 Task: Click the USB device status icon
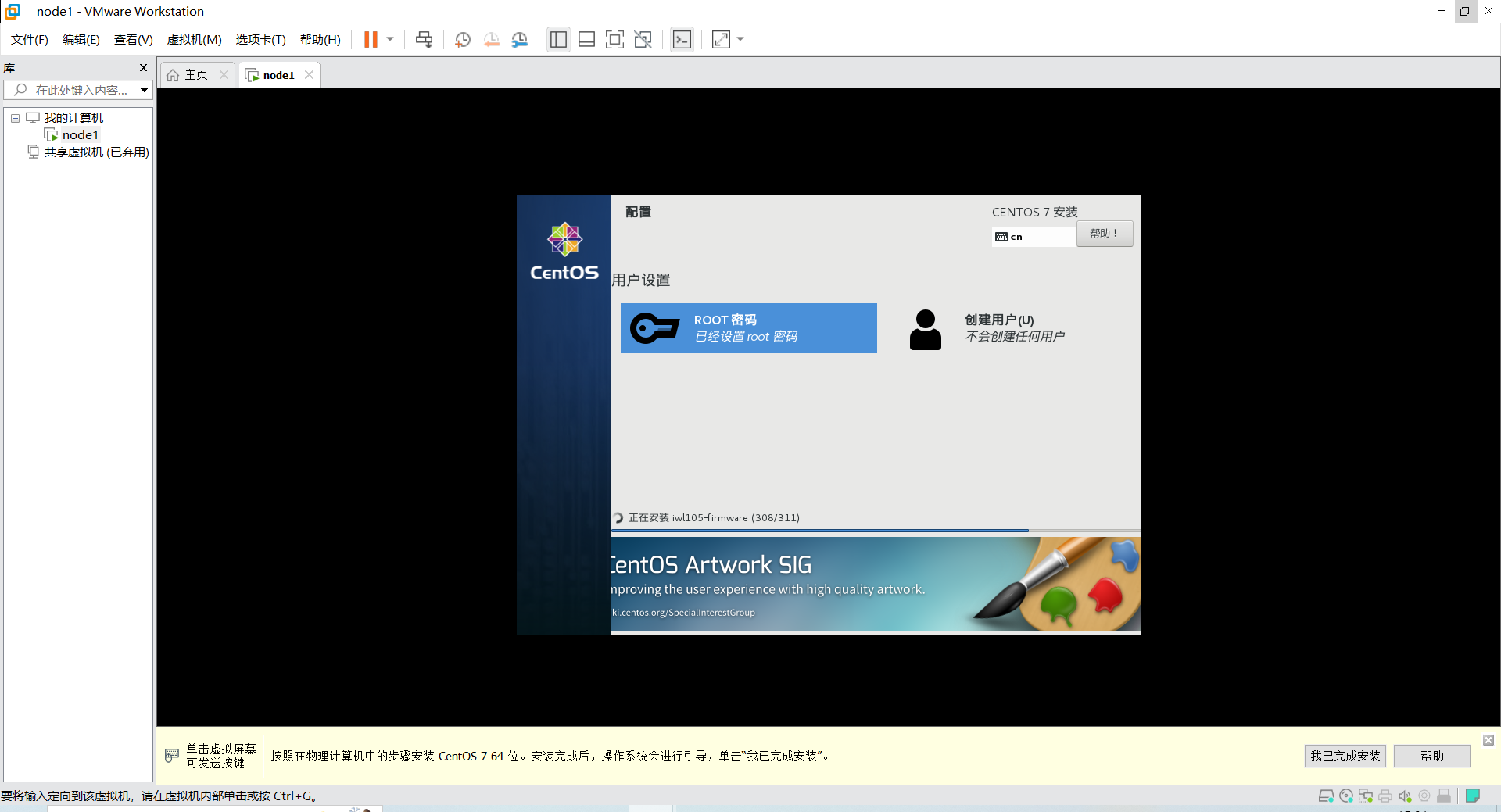point(1444,796)
